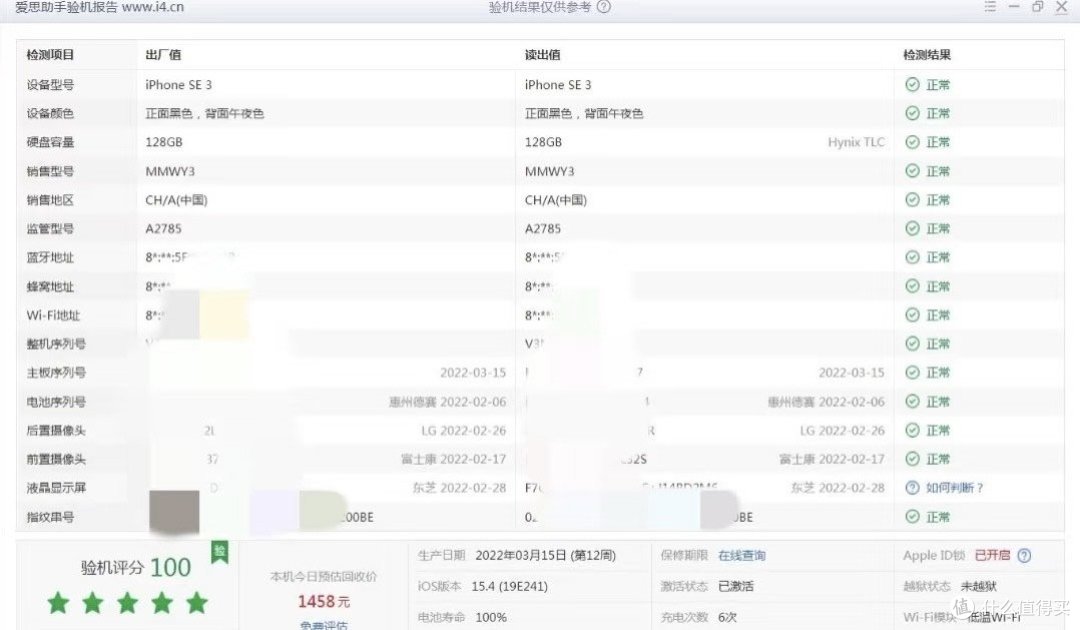The image size is (1080, 630).
Task: Click 东芝 2022-02-28 in 出厂值 column
Action: (x=459, y=488)
